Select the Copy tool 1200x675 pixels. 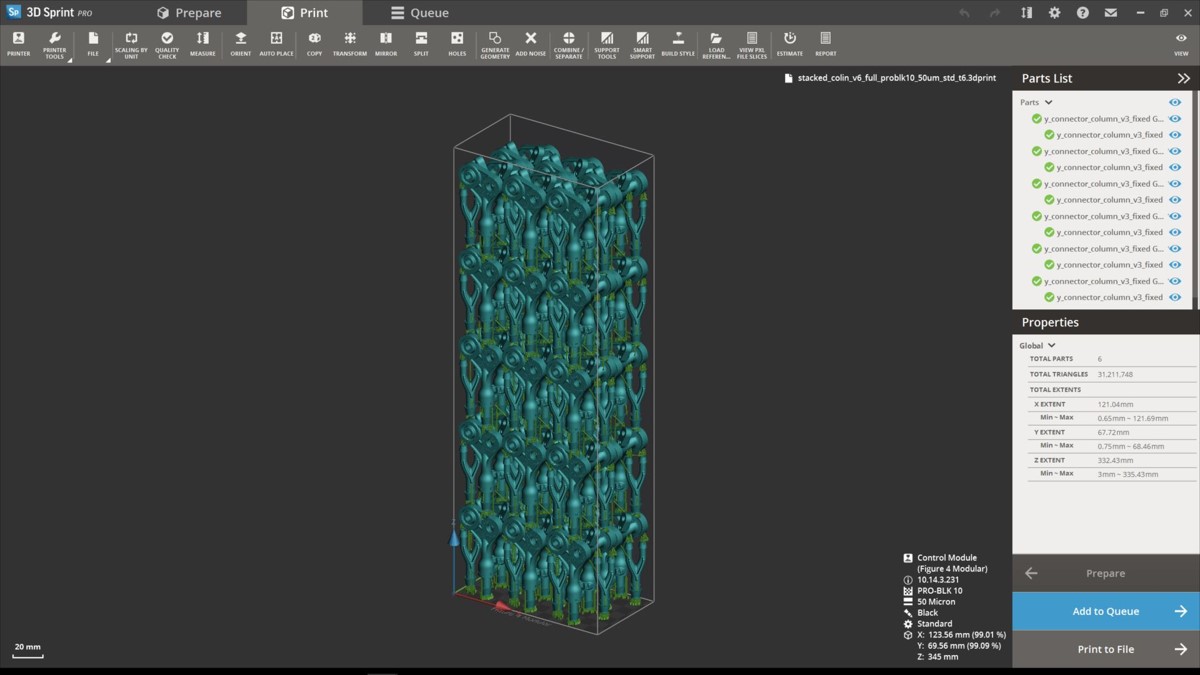(x=314, y=44)
